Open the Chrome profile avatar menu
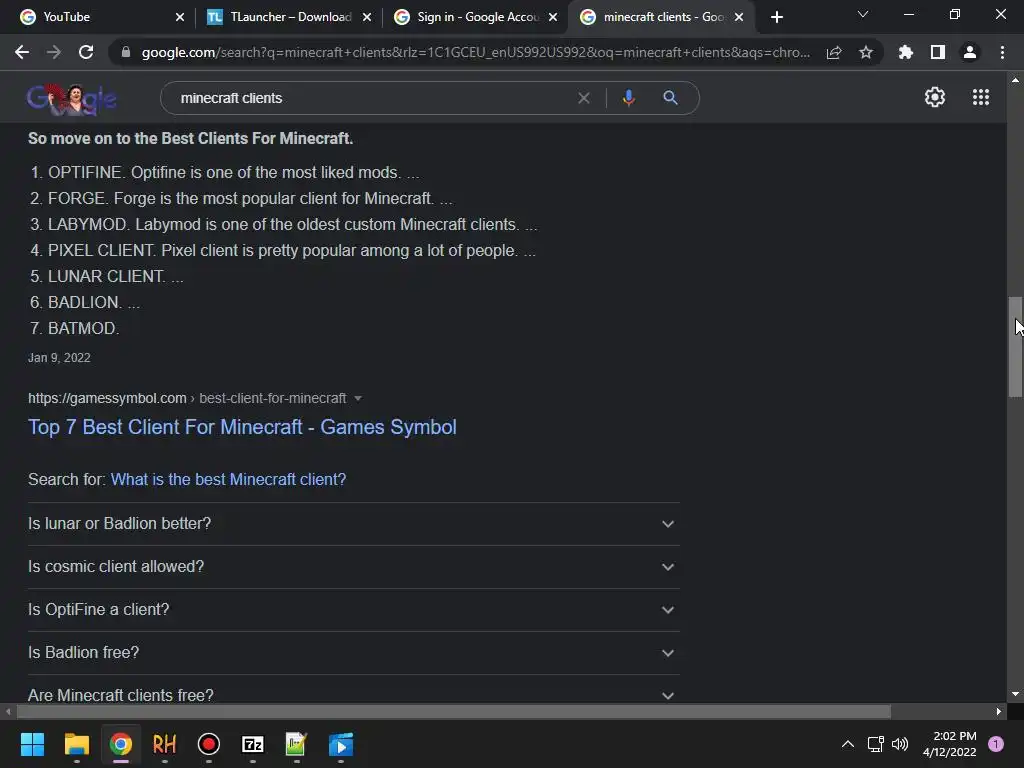 tap(970, 52)
